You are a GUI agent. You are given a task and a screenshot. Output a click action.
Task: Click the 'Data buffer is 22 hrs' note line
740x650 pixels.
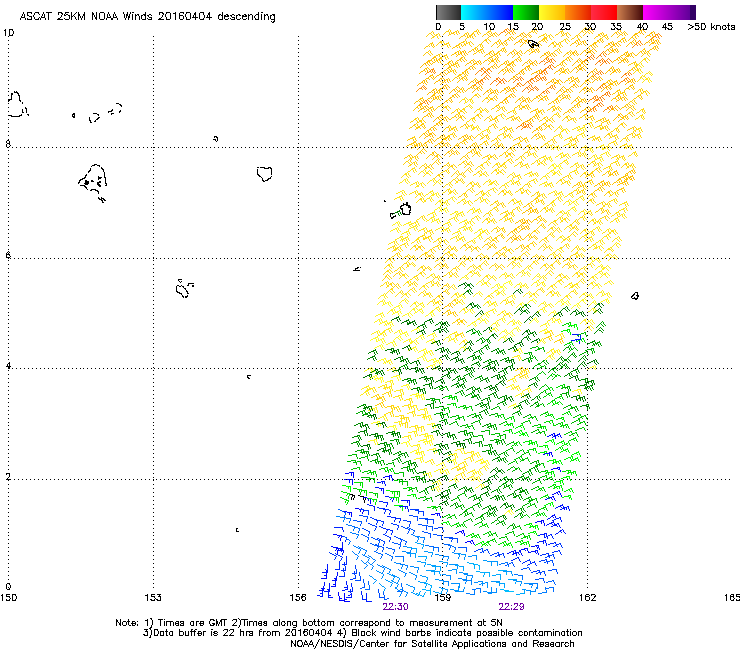pos(362,633)
